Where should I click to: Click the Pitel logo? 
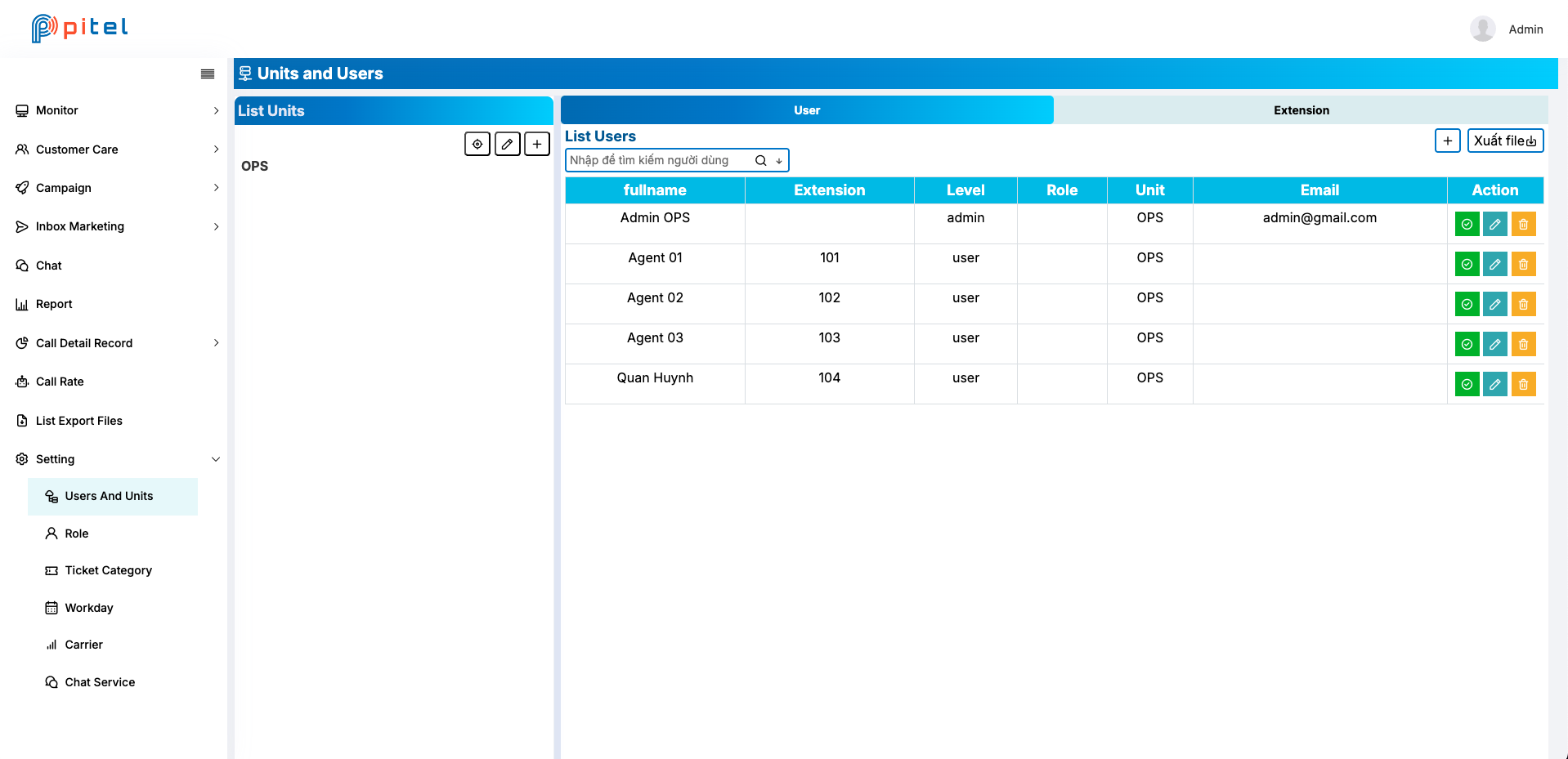(x=79, y=28)
